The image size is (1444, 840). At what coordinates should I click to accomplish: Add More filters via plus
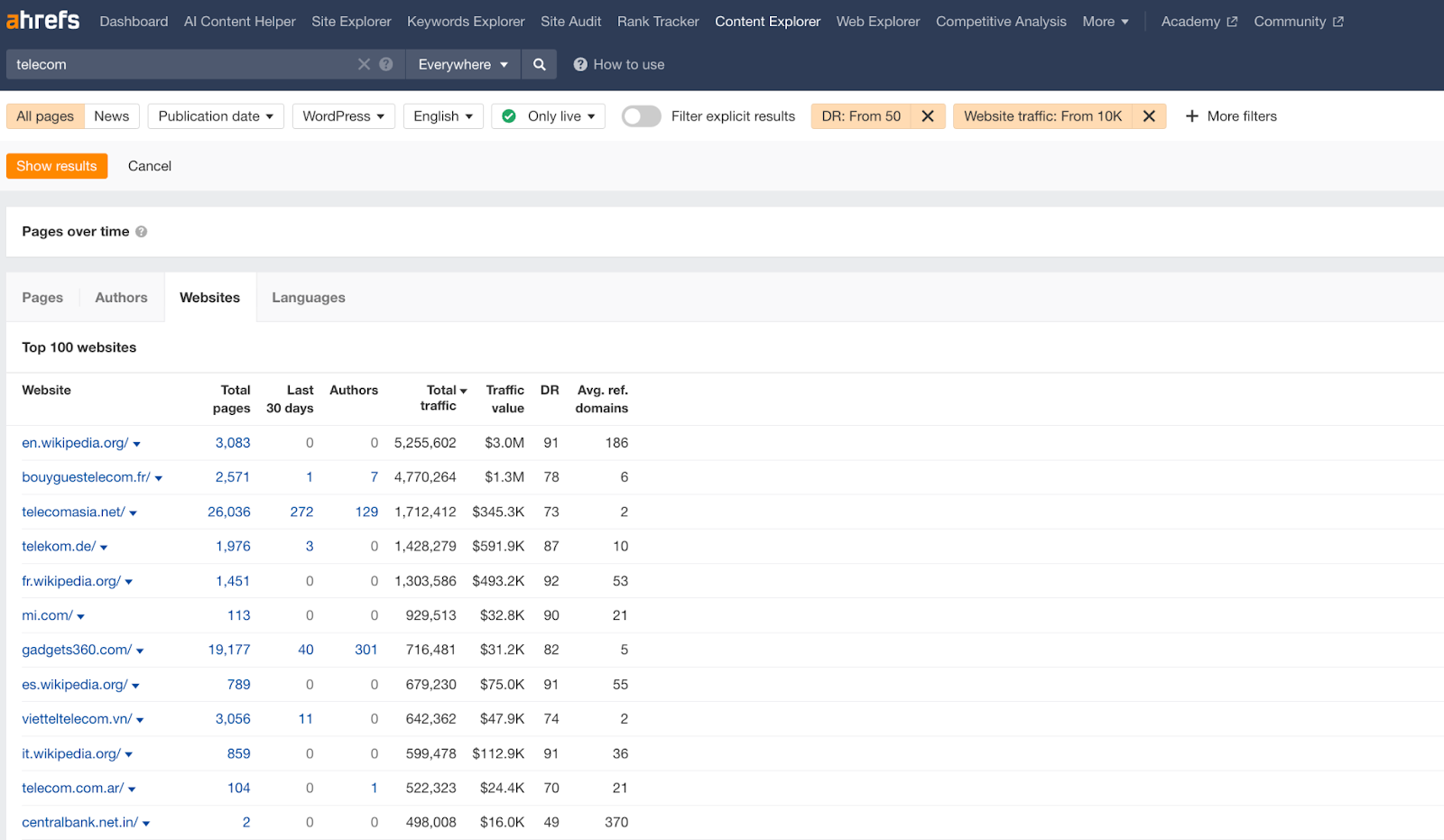tap(1231, 116)
